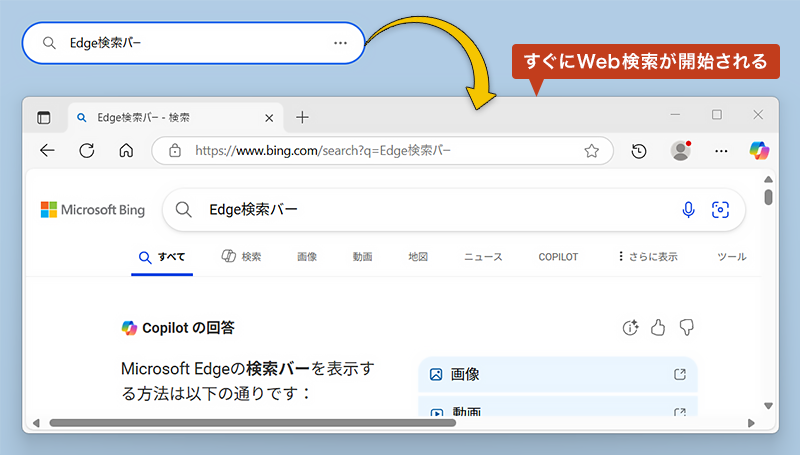800x455 pixels.
Task: Open a new tab with the plus button
Action: click(302, 117)
